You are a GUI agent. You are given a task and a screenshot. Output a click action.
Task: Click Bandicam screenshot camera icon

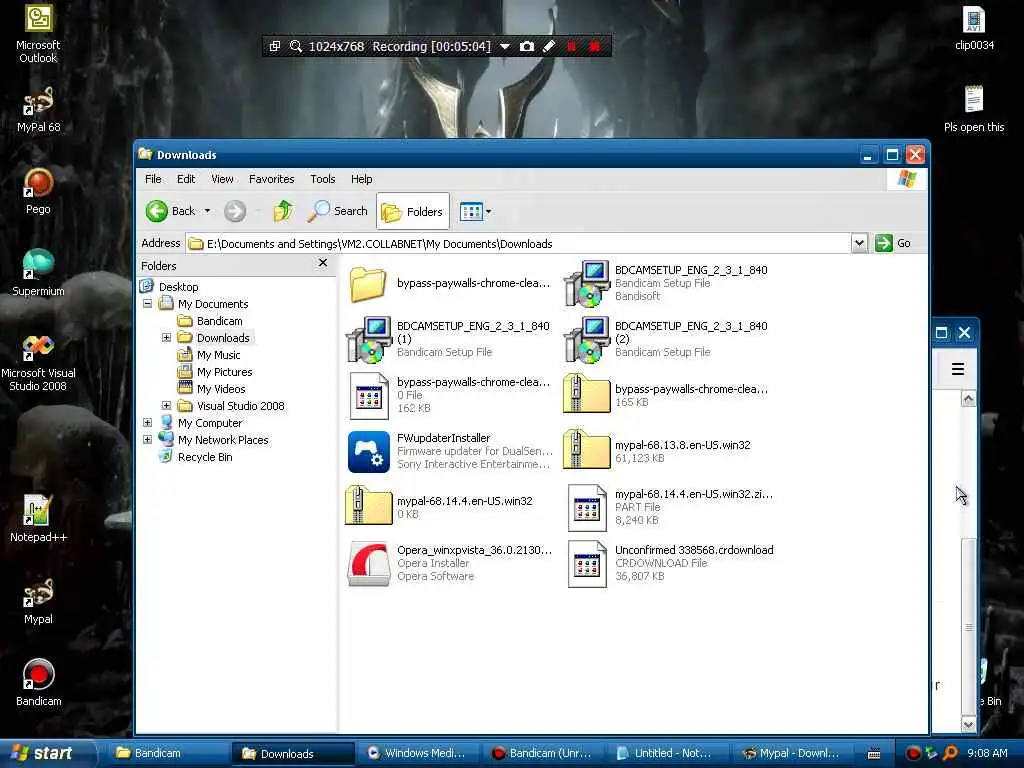tap(526, 46)
